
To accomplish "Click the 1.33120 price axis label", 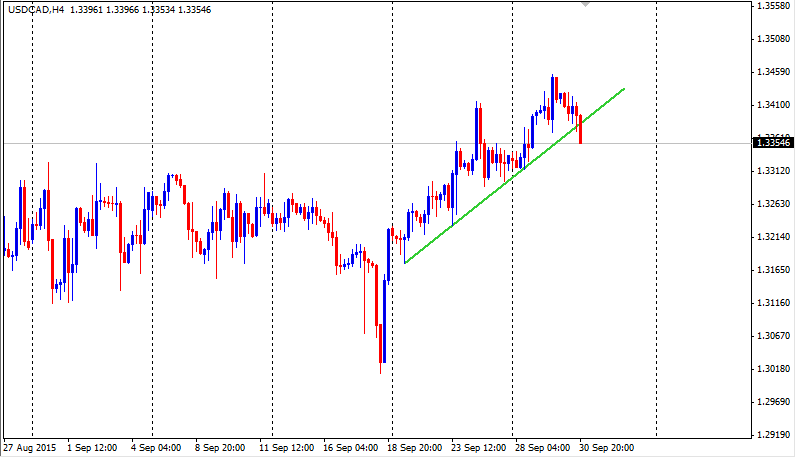I will pos(773,171).
